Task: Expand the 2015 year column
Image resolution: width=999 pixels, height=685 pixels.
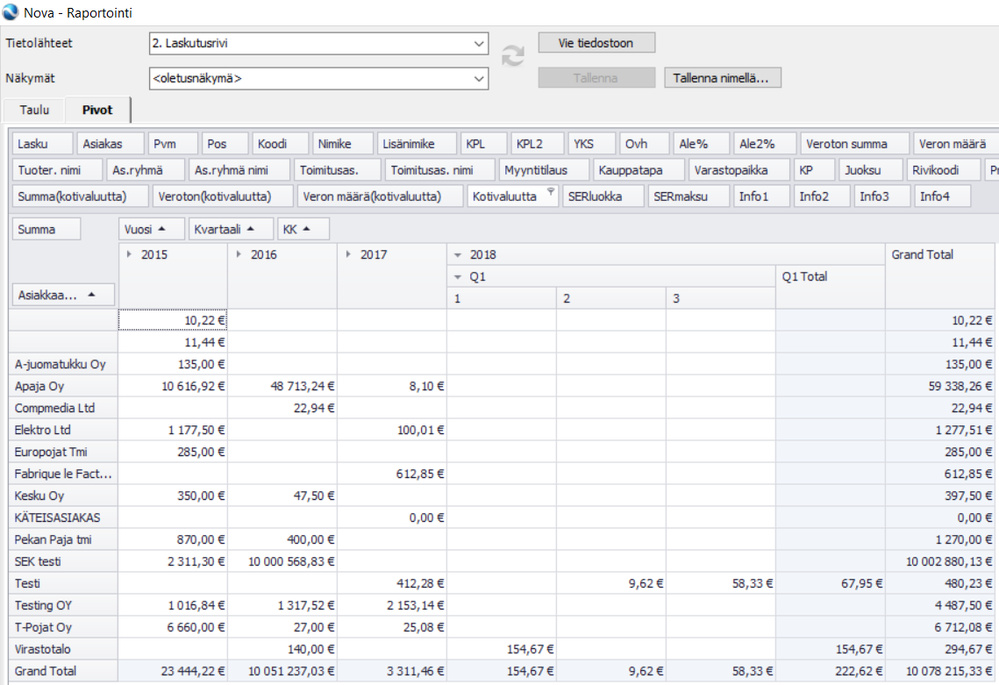Action: 127,255
